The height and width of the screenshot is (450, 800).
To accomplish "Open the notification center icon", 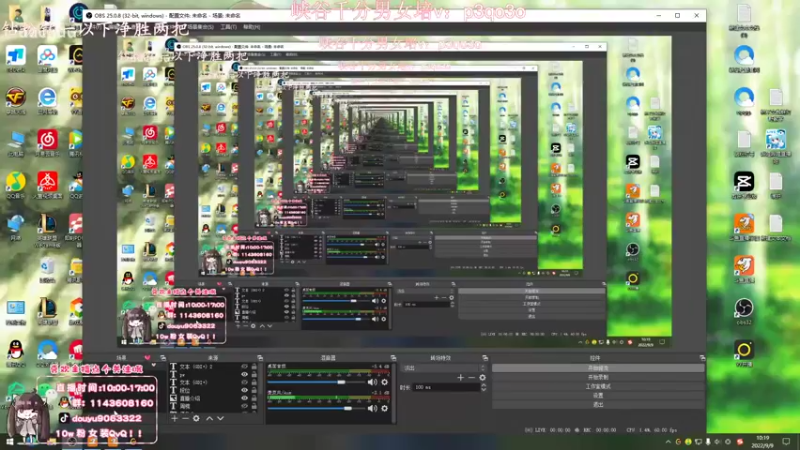I will pos(786,442).
